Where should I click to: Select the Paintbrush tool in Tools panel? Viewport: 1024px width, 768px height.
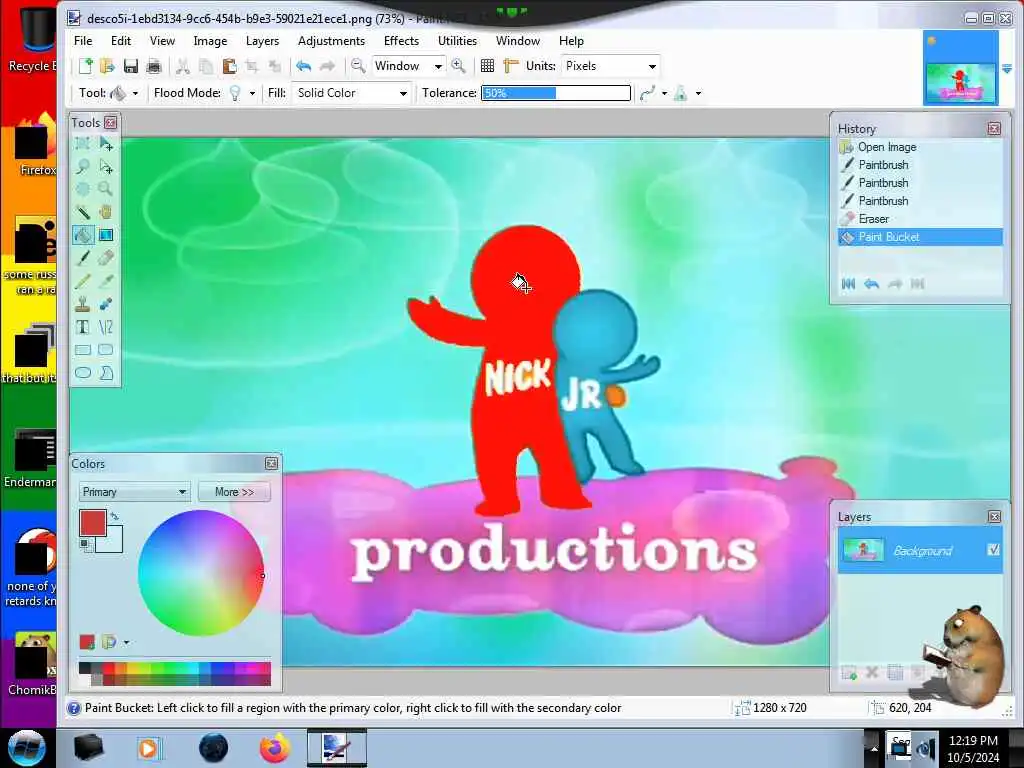pos(82,258)
